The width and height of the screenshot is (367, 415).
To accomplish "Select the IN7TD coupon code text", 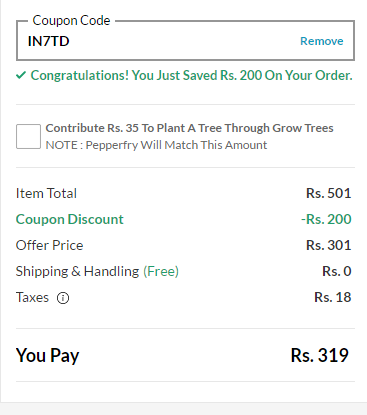I will pos(49,41).
